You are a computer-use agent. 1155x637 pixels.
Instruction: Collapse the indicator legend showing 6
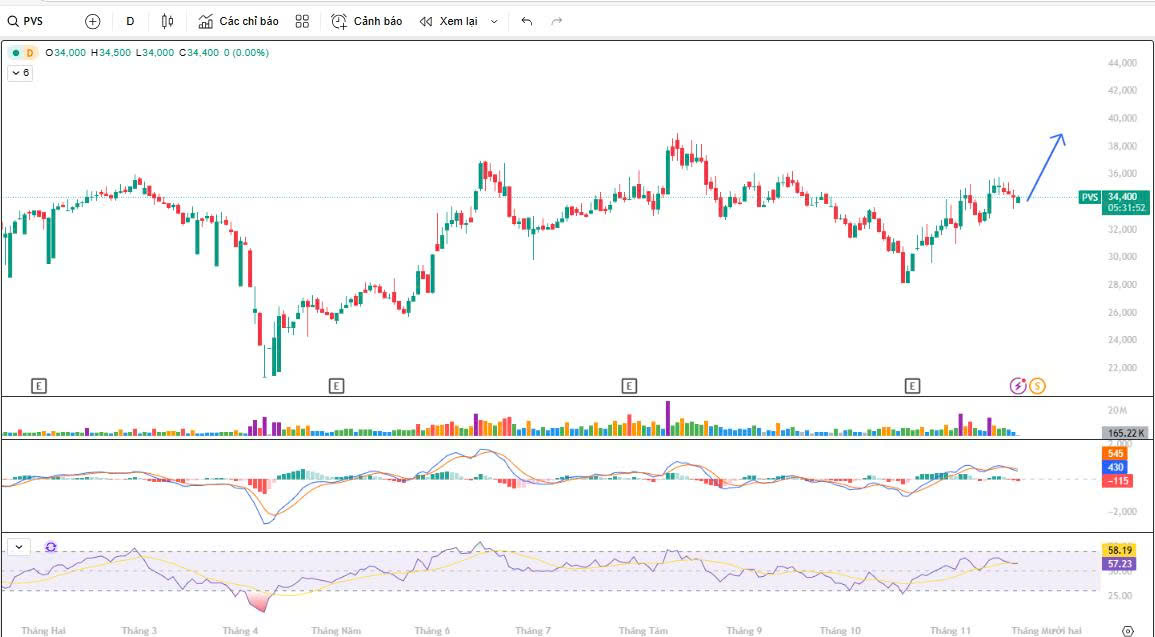tap(20, 73)
